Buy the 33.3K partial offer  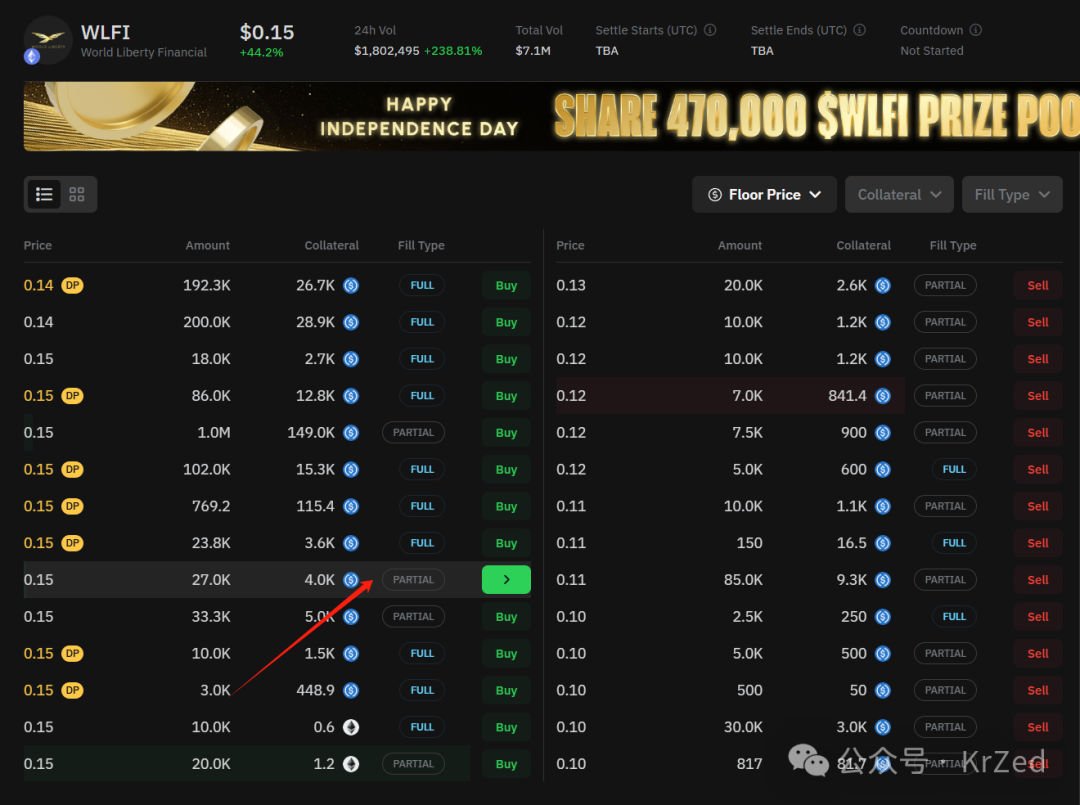coord(506,616)
